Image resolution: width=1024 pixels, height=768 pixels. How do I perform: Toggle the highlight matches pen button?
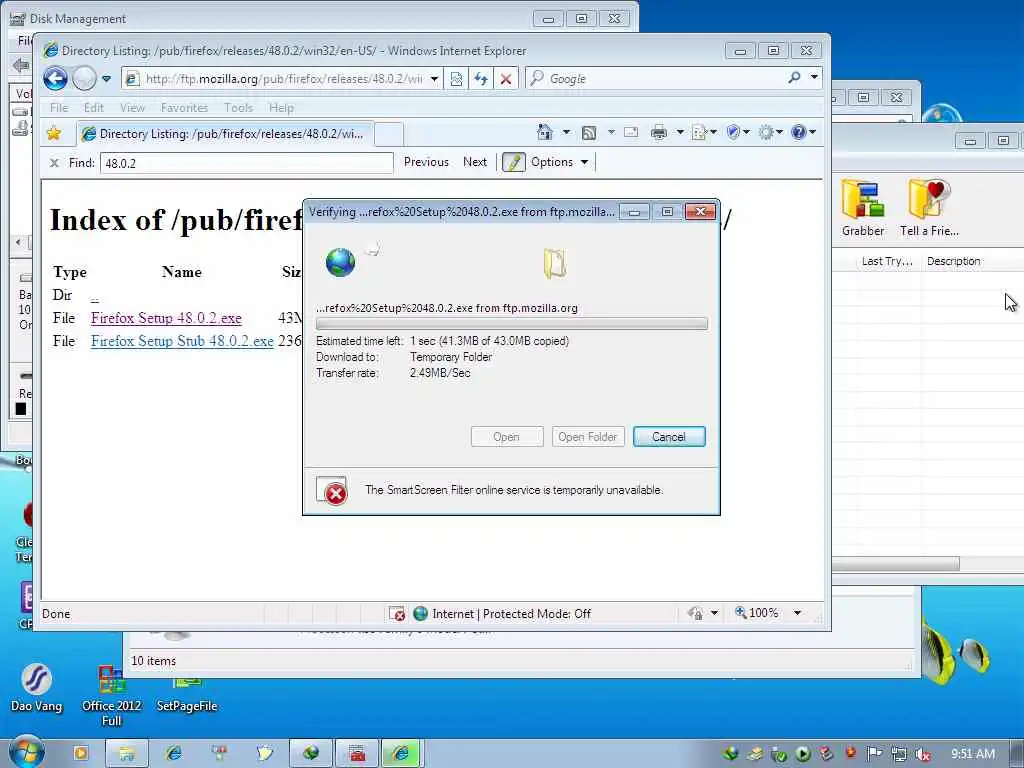click(x=513, y=162)
